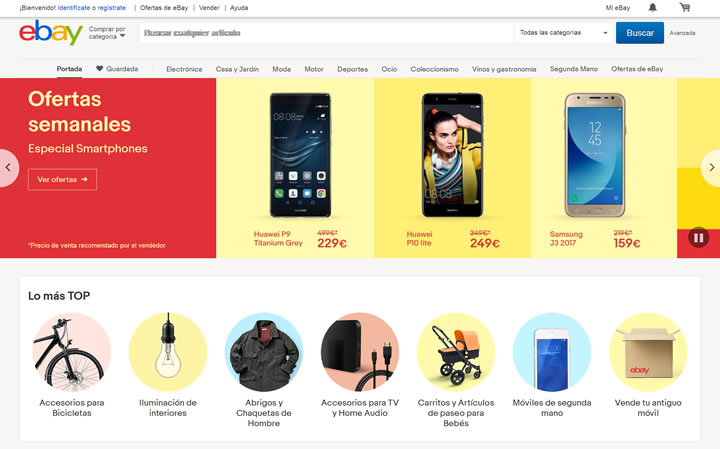The image size is (720, 449).
Task: Click the eBay logo
Action: pyautogui.click(x=51, y=32)
